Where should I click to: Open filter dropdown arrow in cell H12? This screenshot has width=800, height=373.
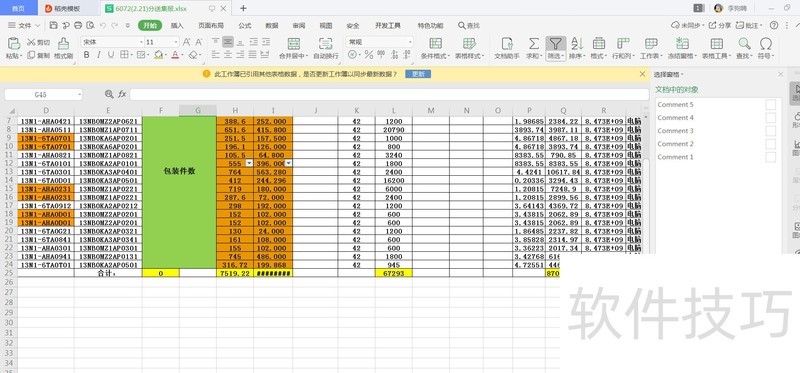[x=249, y=163]
